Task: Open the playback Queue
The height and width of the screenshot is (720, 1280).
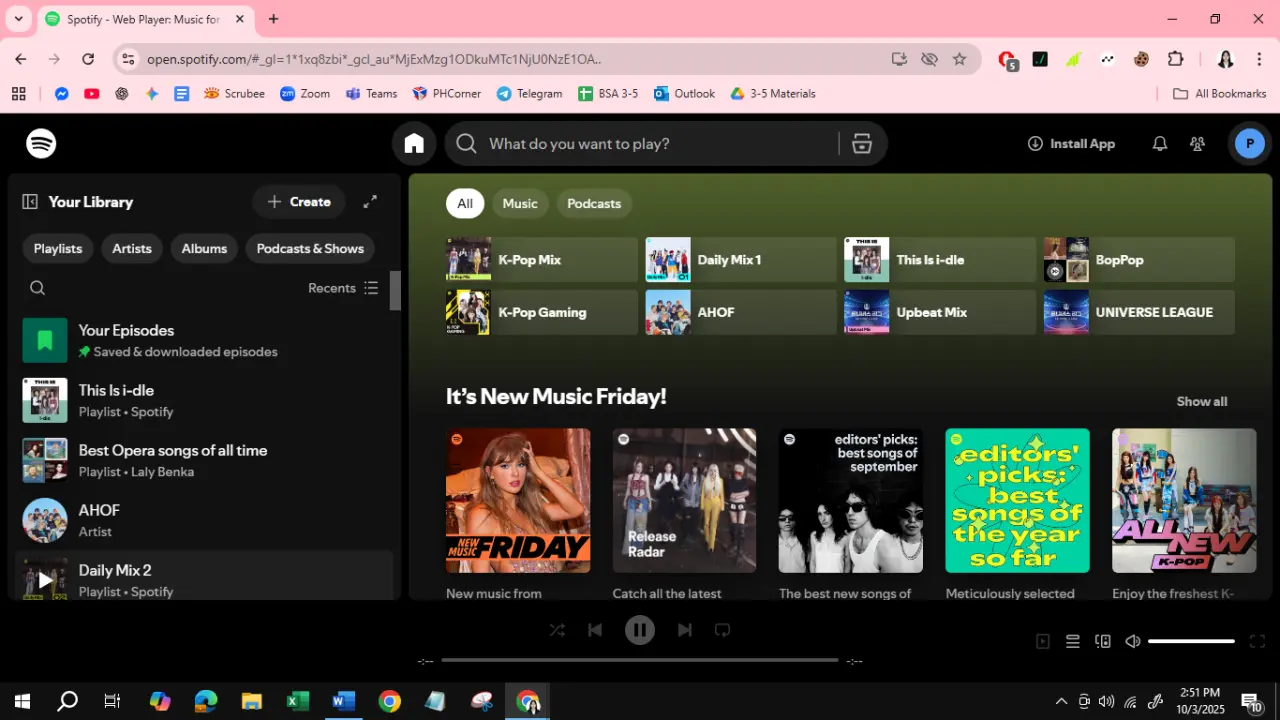Action: pyautogui.click(x=1073, y=642)
